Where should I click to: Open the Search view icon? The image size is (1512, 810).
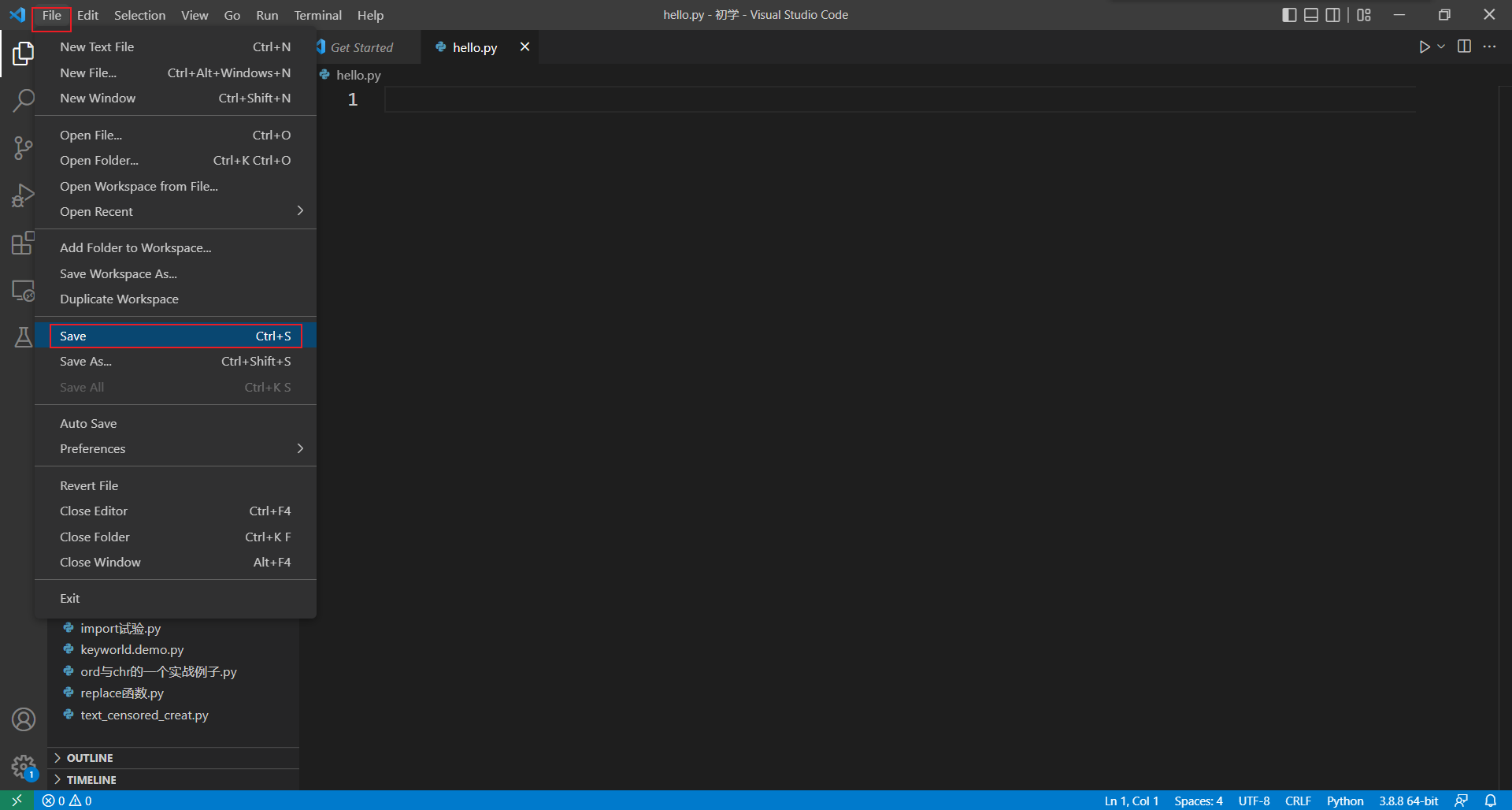tap(24, 100)
